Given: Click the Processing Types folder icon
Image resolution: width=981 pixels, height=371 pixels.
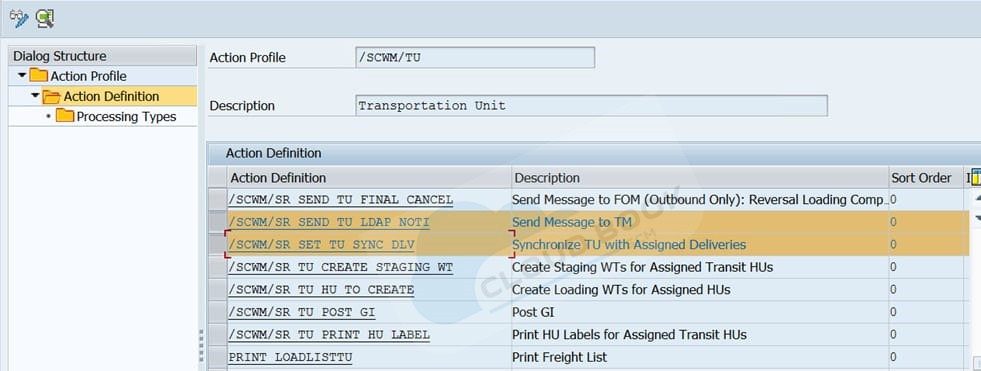Looking at the screenshot, I should pos(65,116).
